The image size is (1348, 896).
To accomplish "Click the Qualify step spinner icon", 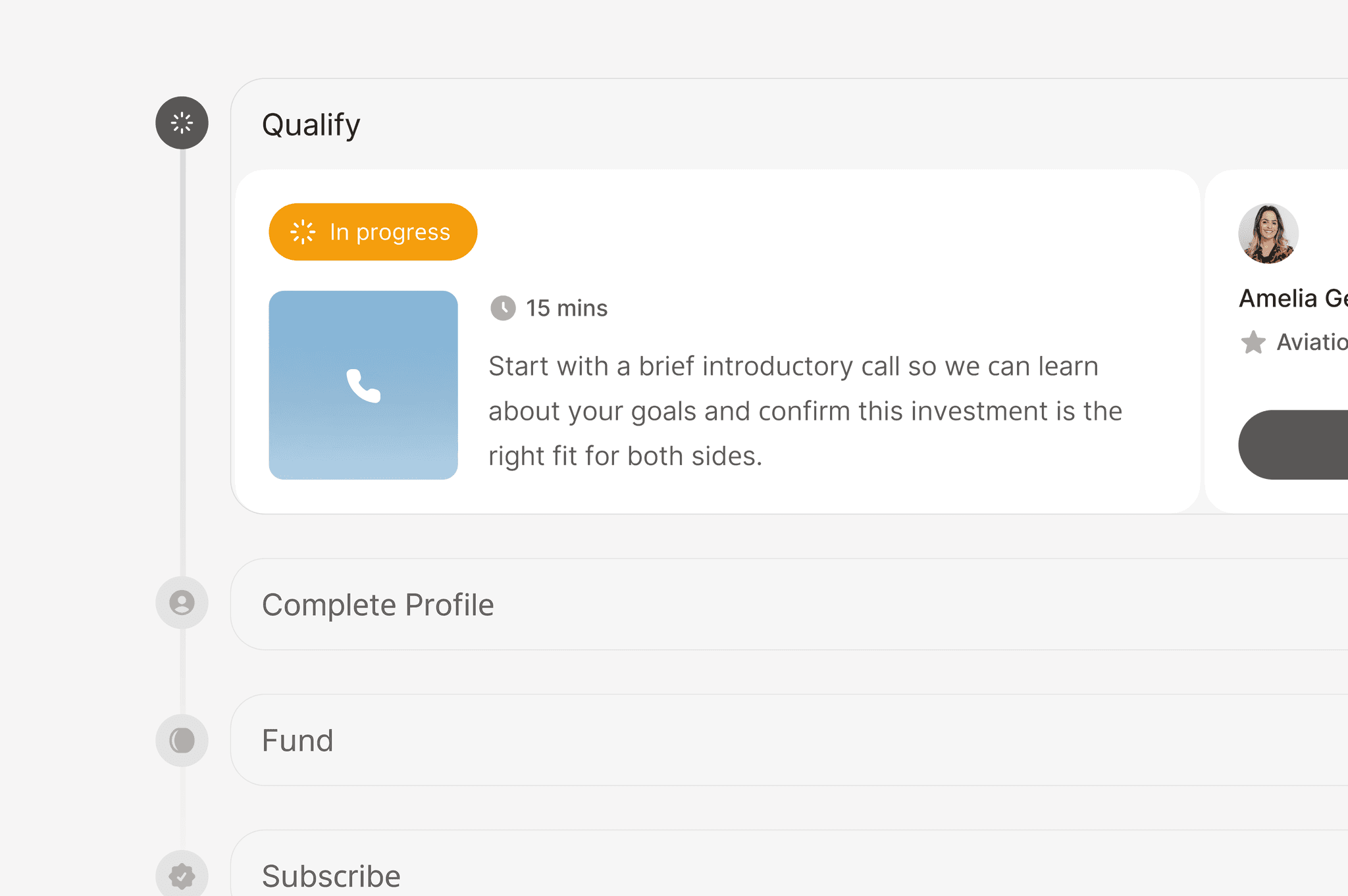I will point(182,123).
